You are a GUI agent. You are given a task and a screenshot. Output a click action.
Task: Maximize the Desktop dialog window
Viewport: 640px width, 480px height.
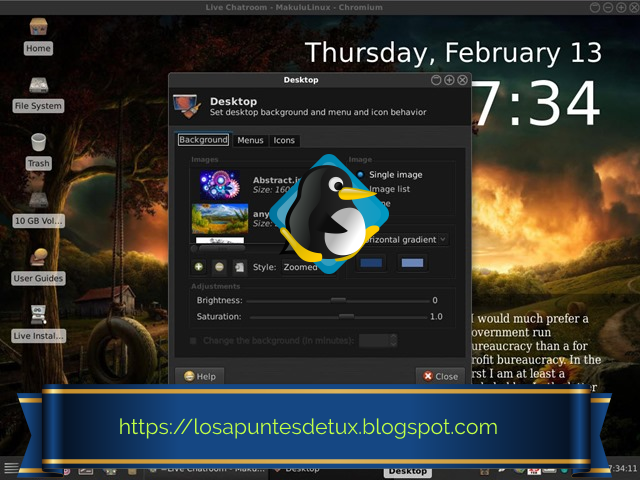coord(449,80)
